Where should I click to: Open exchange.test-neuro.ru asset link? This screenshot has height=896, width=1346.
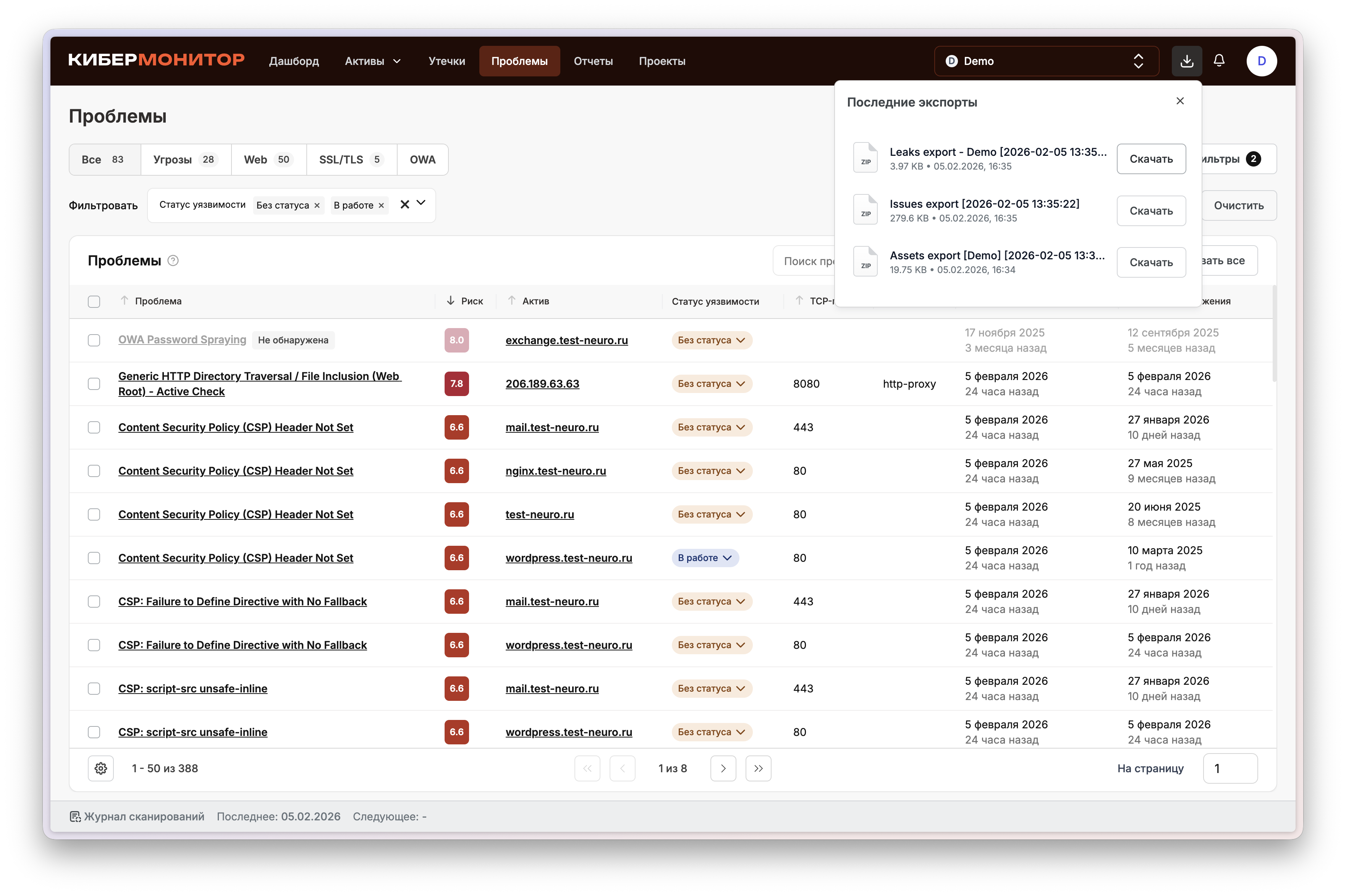pyautogui.click(x=566, y=340)
